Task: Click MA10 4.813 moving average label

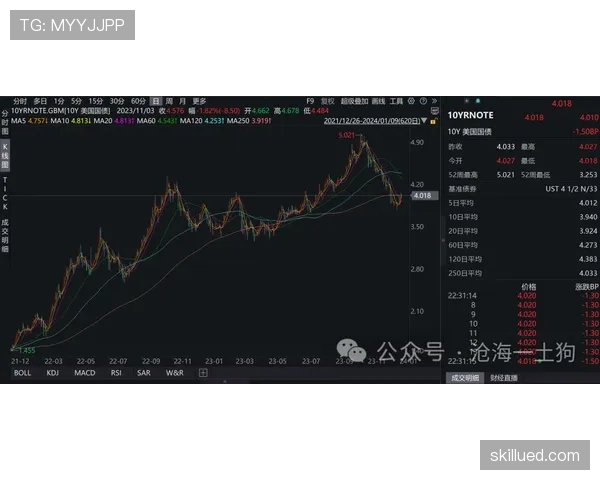Action: (x=70, y=121)
